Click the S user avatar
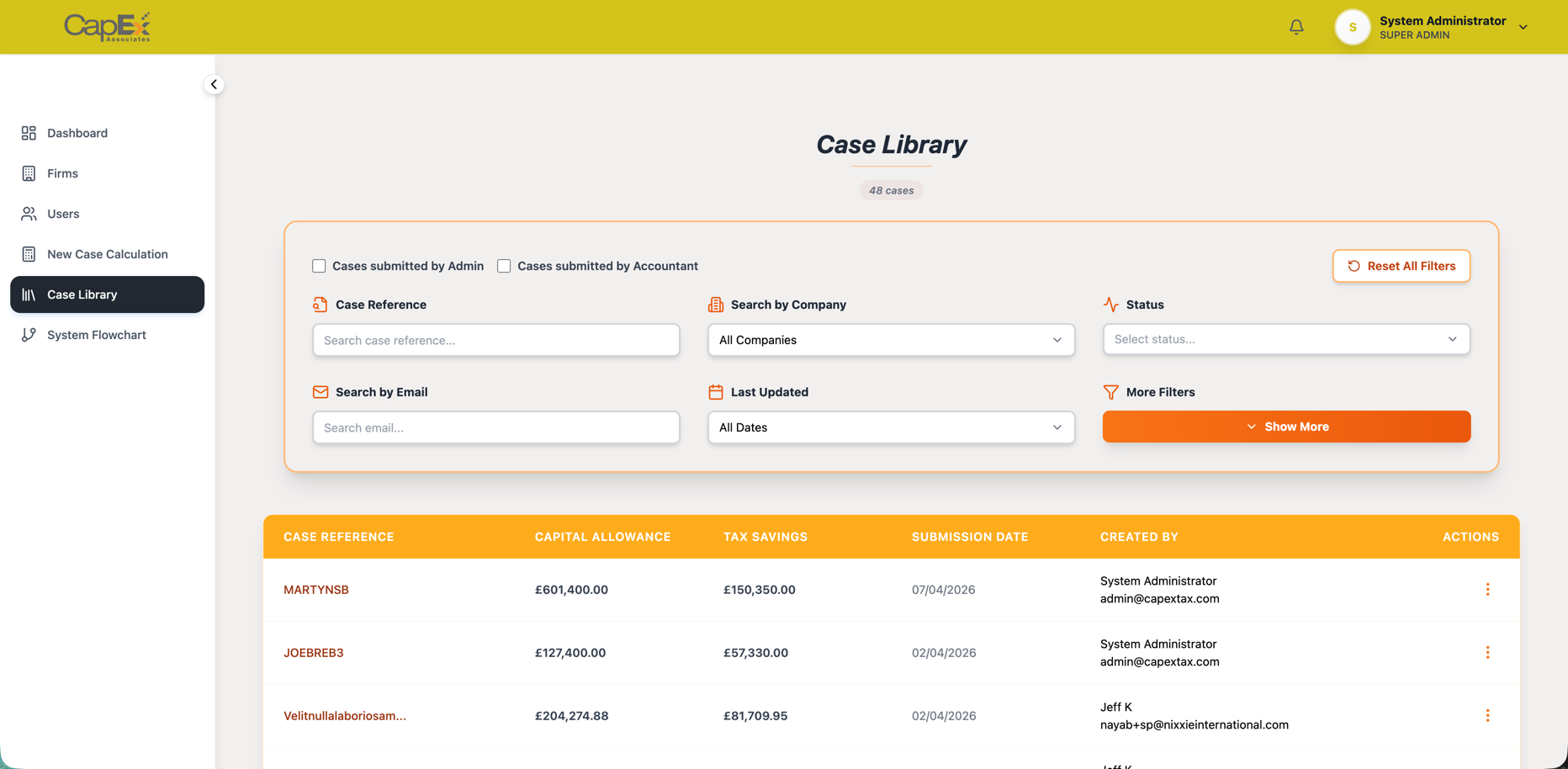The image size is (1568, 769). click(x=1352, y=27)
